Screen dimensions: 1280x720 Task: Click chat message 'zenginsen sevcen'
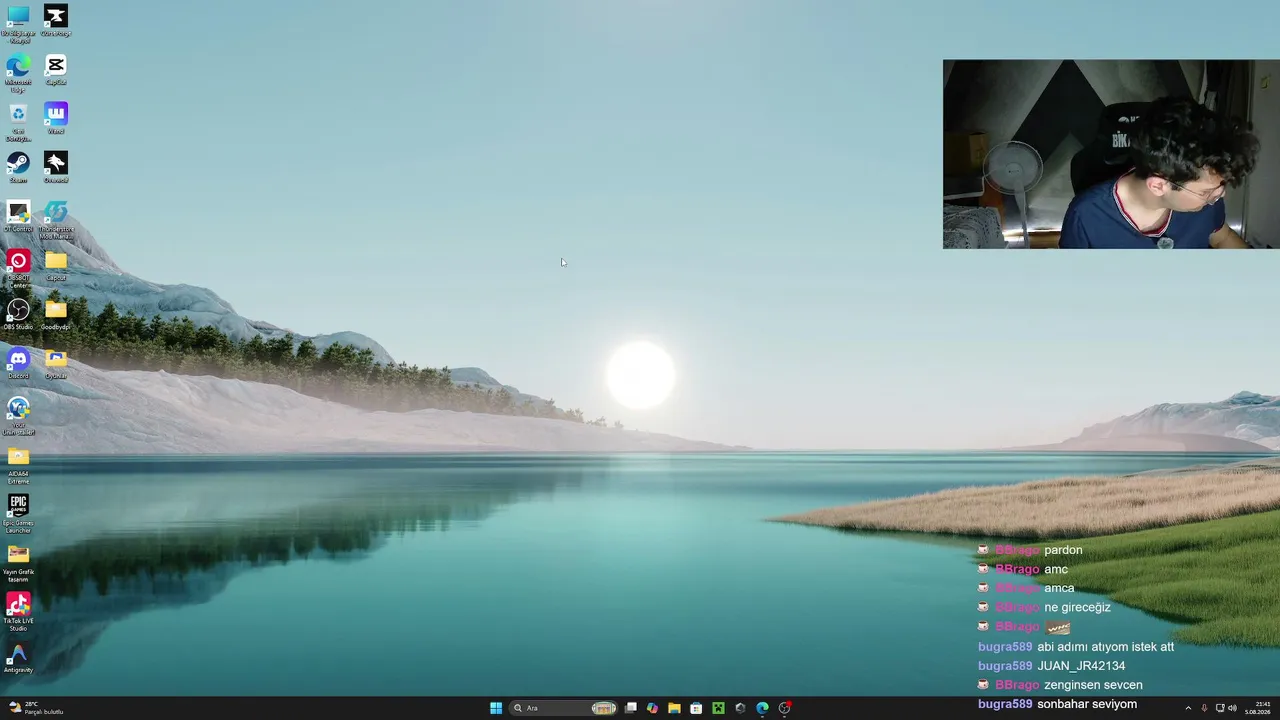click(1093, 685)
